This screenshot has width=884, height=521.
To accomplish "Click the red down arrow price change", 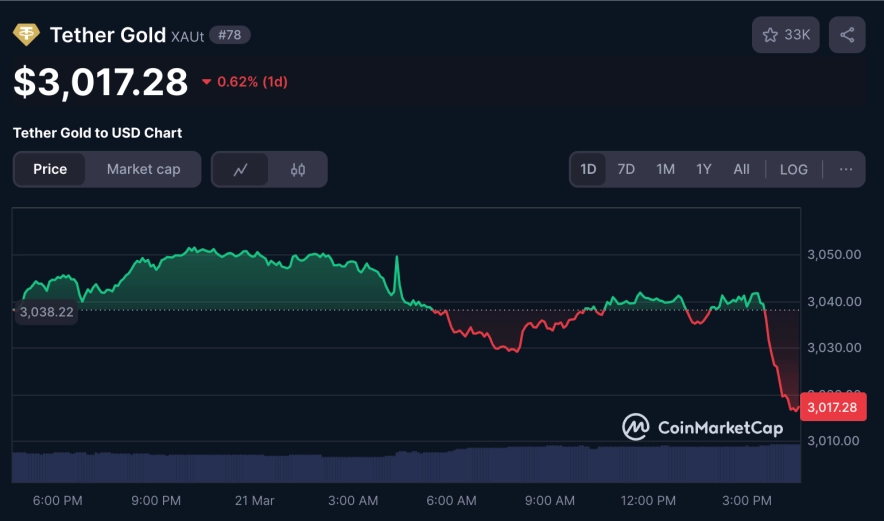I will [207, 82].
